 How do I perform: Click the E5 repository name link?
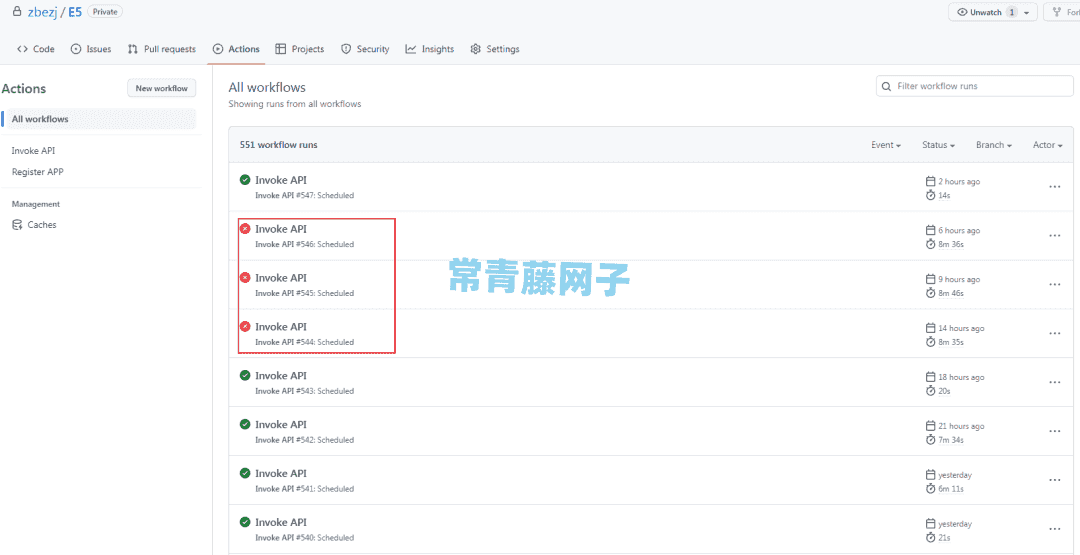click(x=74, y=12)
